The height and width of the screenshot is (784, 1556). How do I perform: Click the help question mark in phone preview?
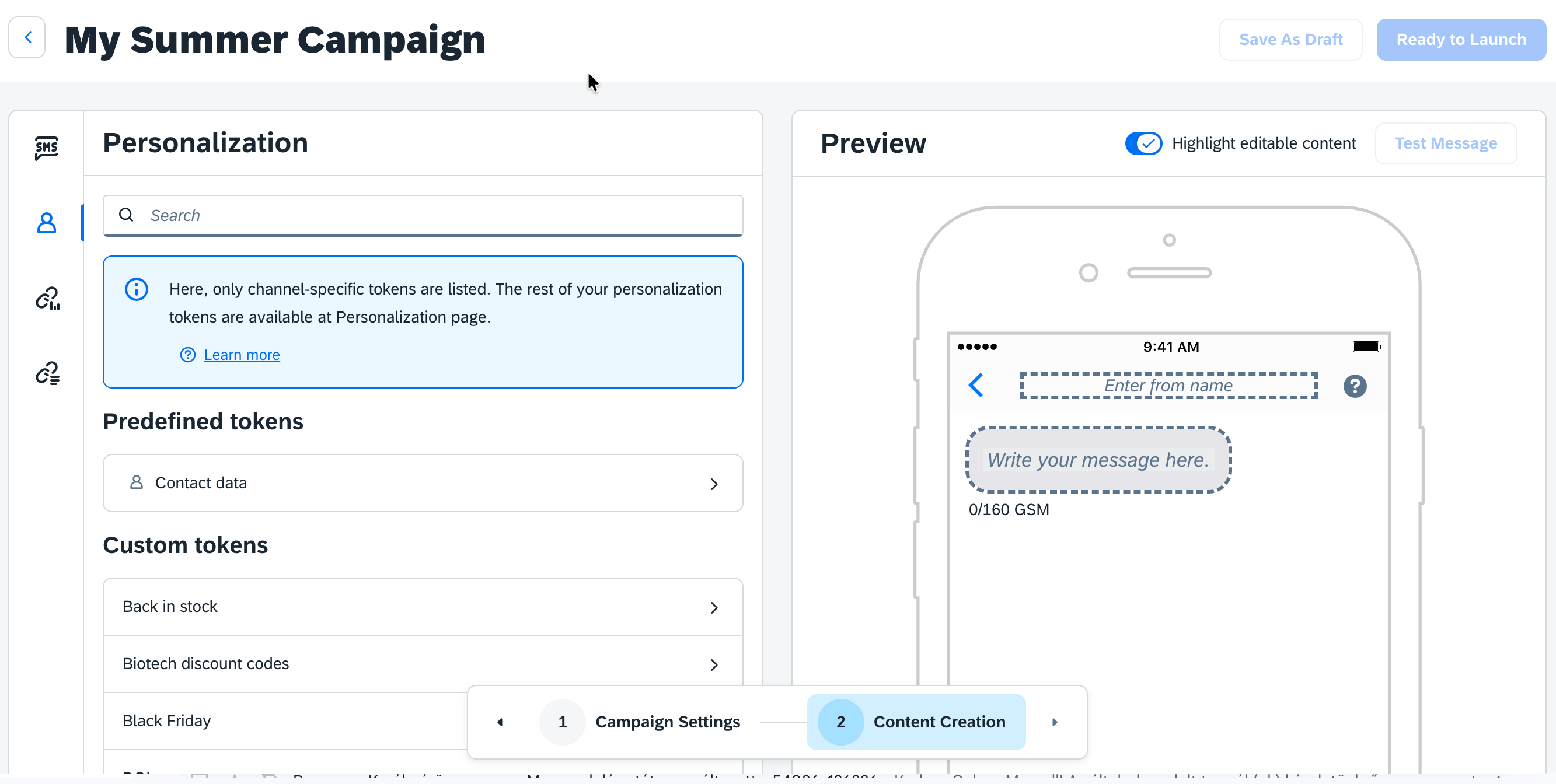(1355, 386)
